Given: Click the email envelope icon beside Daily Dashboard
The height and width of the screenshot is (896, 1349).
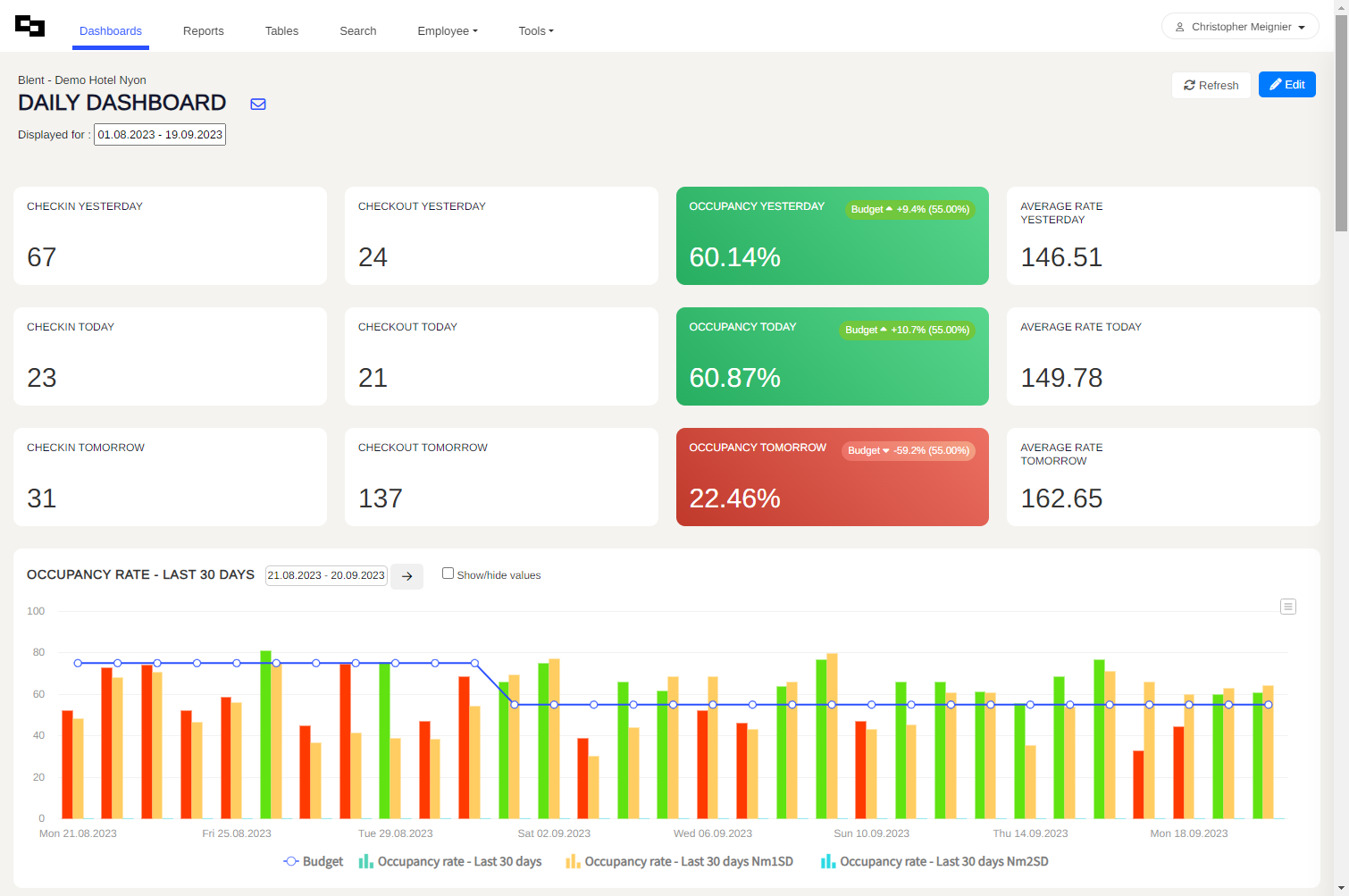Looking at the screenshot, I should point(258,105).
